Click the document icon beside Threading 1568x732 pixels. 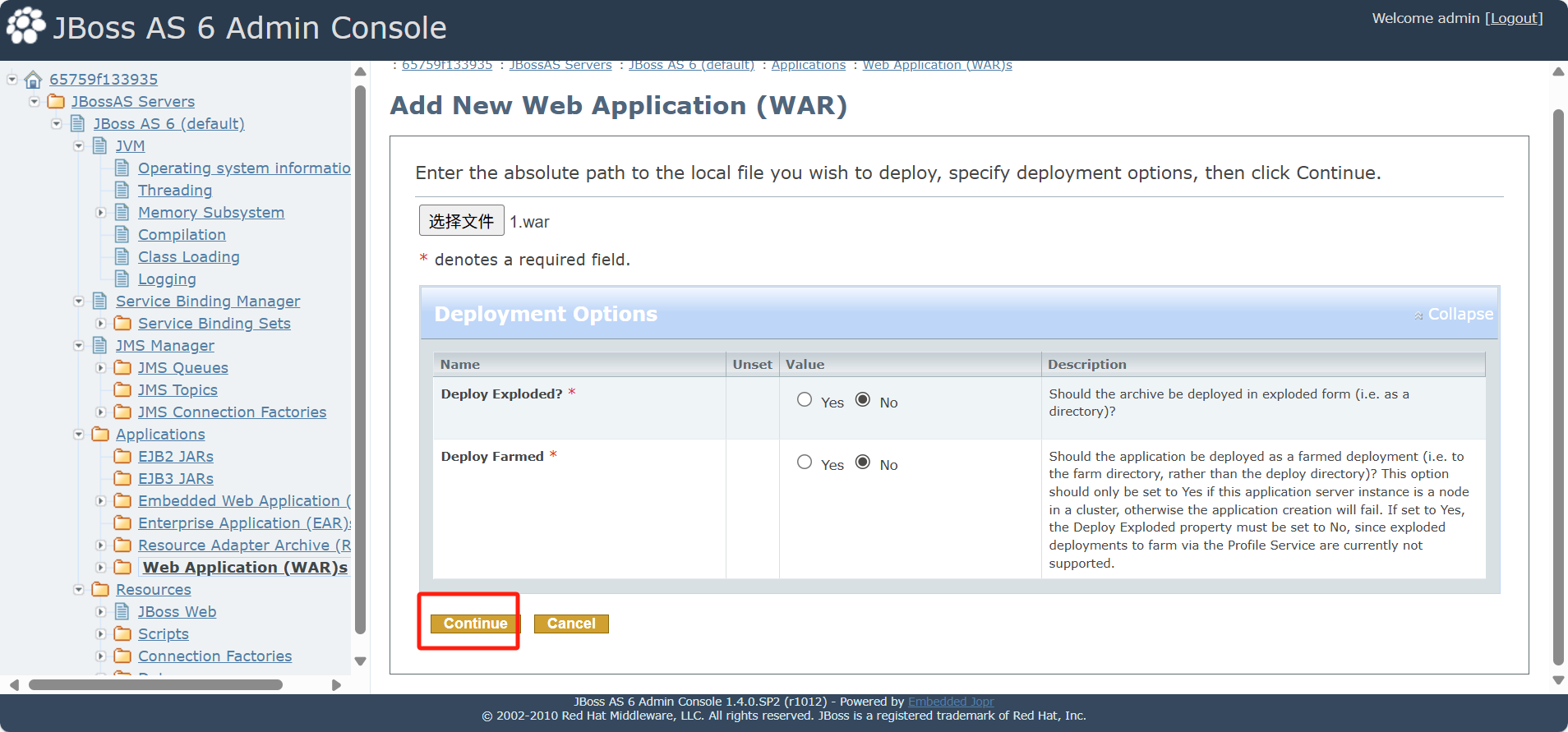tap(122, 190)
